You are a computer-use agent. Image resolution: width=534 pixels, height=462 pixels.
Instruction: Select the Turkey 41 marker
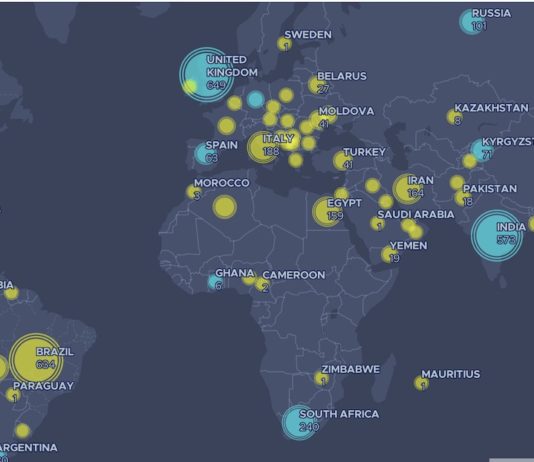[342, 161]
